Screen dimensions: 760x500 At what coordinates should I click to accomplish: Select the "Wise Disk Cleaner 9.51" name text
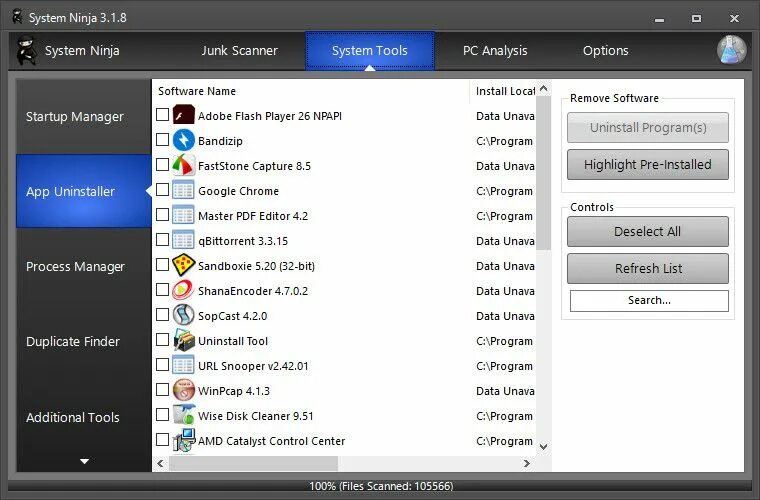[x=256, y=416]
